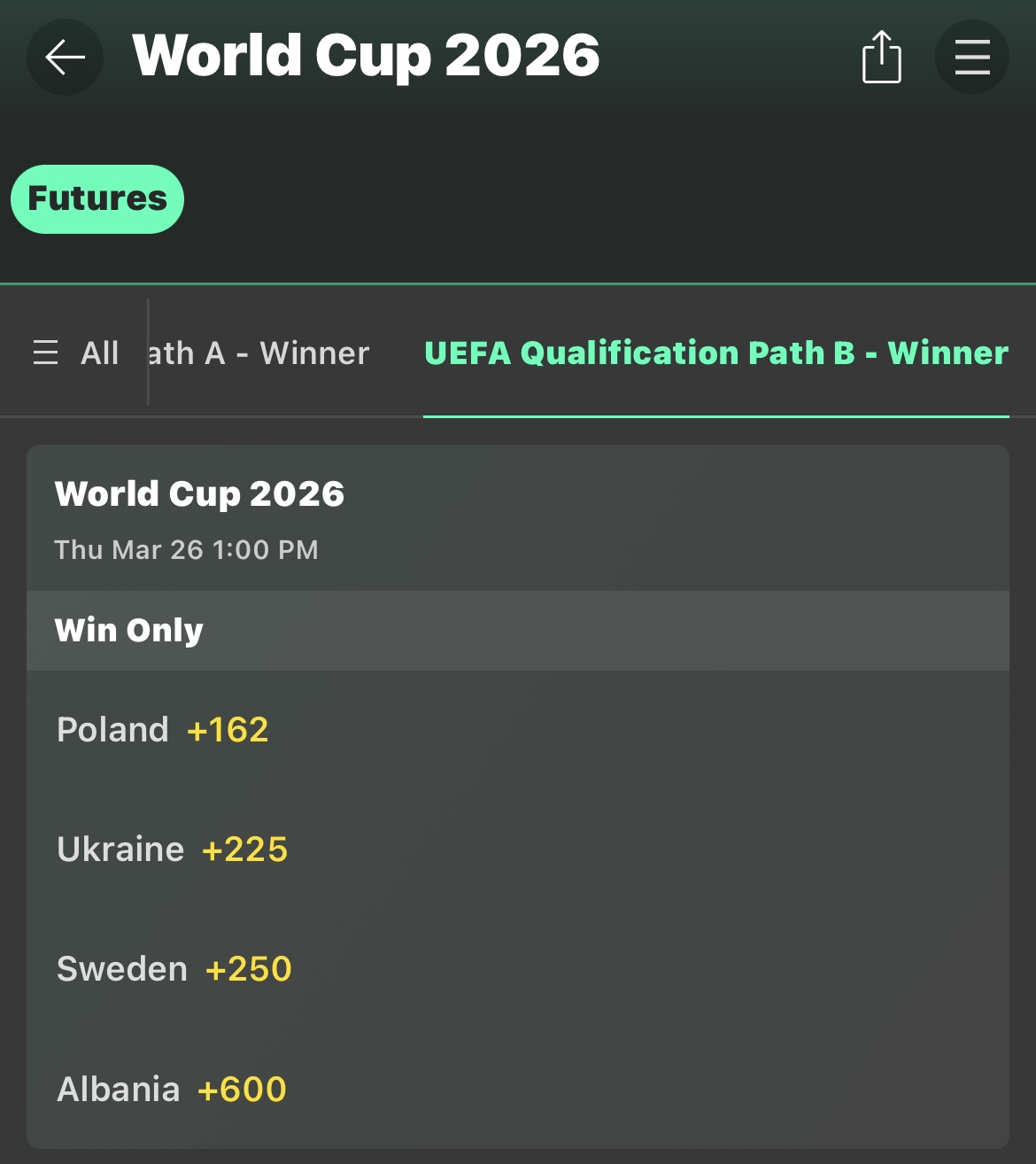The height and width of the screenshot is (1164, 1036).
Task: Tap the Albania team name
Action: [x=119, y=1090]
